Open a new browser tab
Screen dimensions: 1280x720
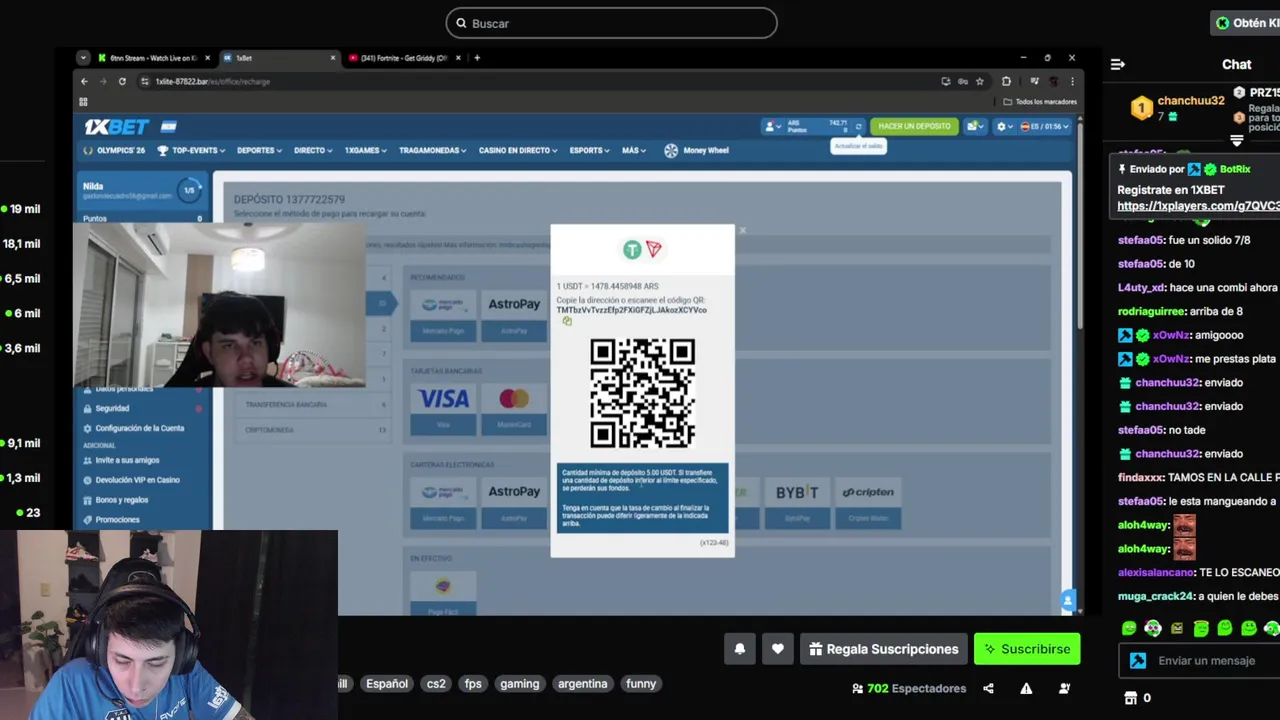(477, 58)
